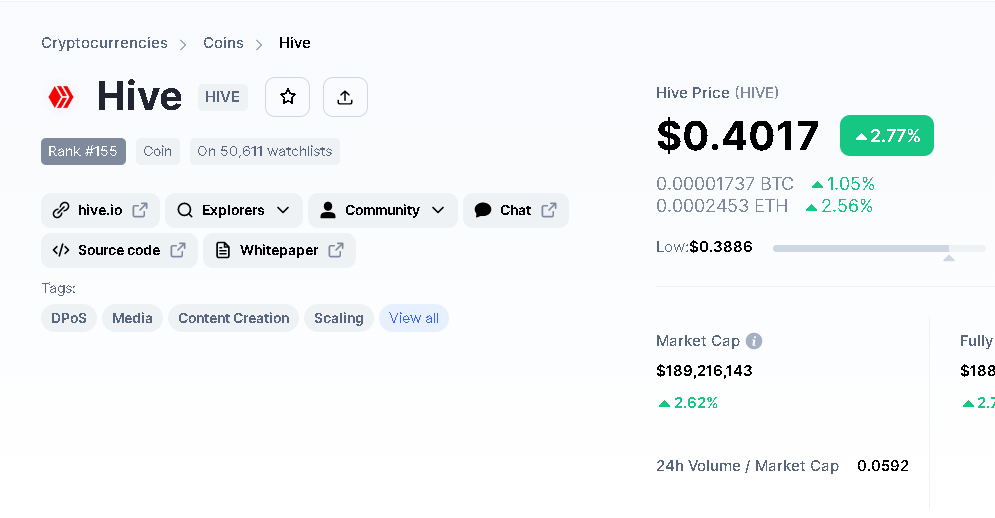Click the red Hive logo

pos(62,97)
